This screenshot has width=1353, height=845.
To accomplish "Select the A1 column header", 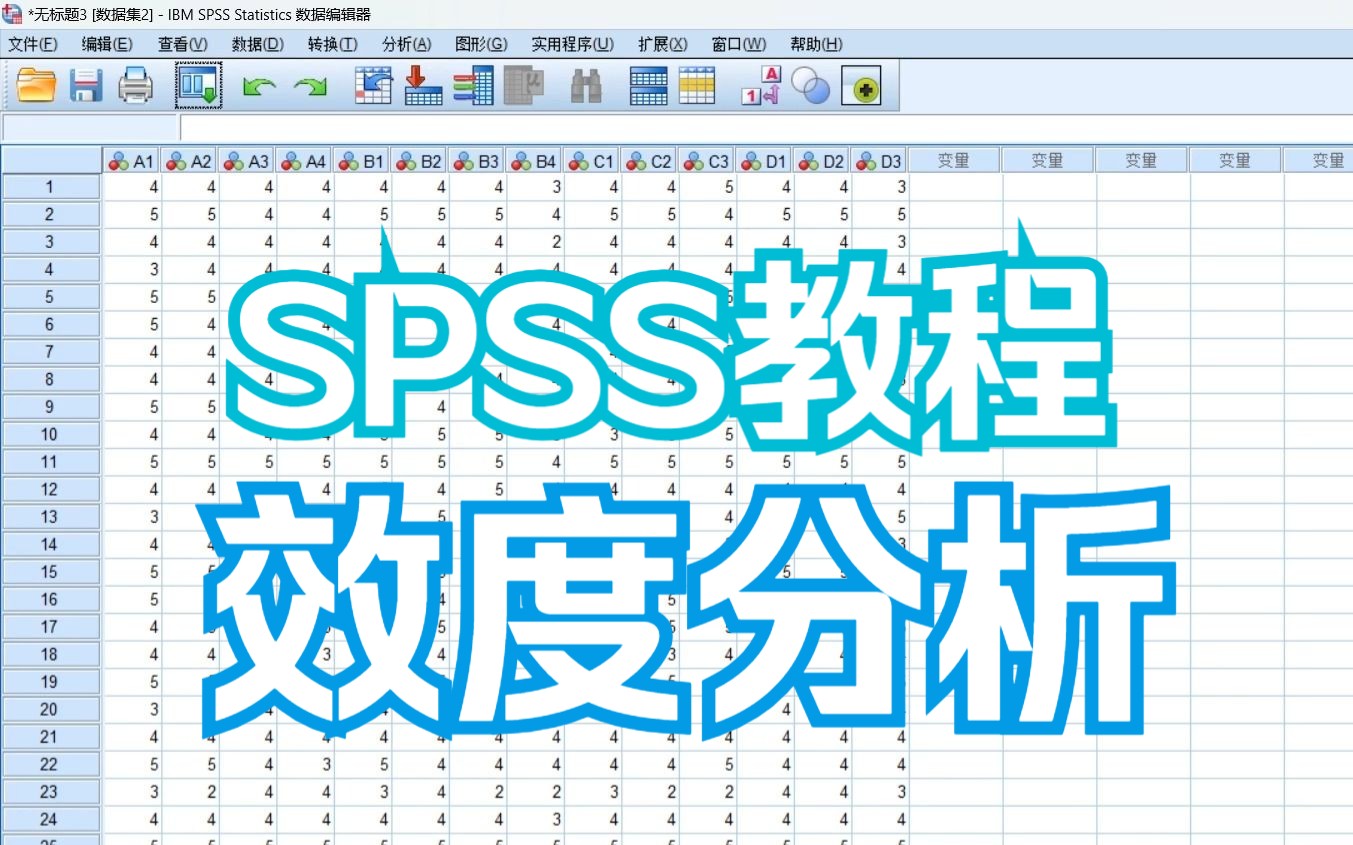I will point(132,161).
